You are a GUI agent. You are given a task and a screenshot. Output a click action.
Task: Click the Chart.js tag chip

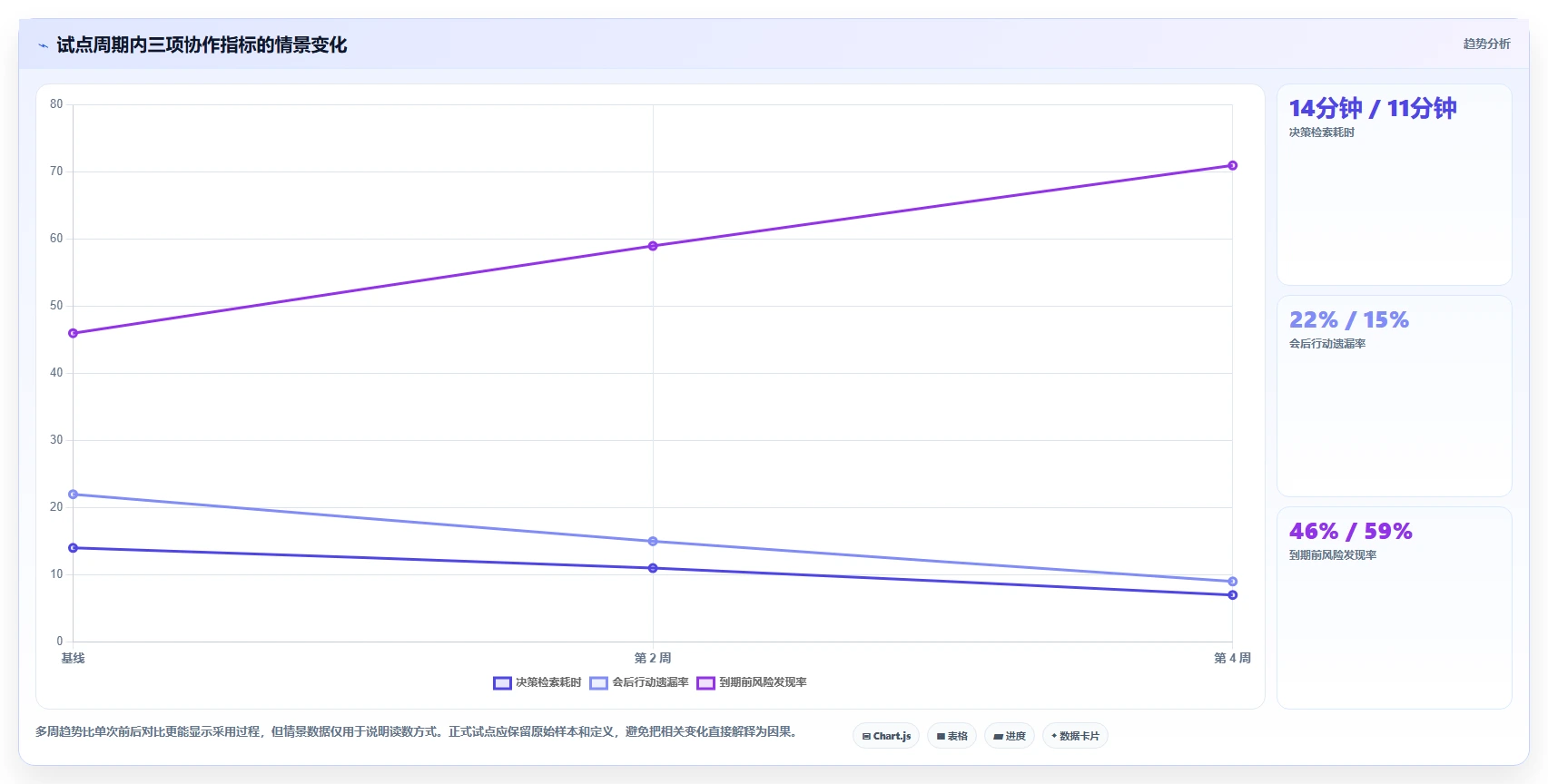[886, 736]
